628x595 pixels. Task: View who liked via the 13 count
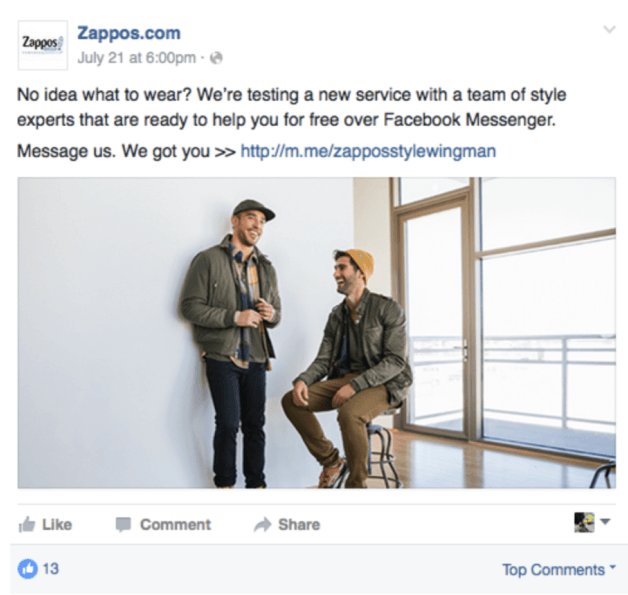pyautogui.click(x=51, y=569)
